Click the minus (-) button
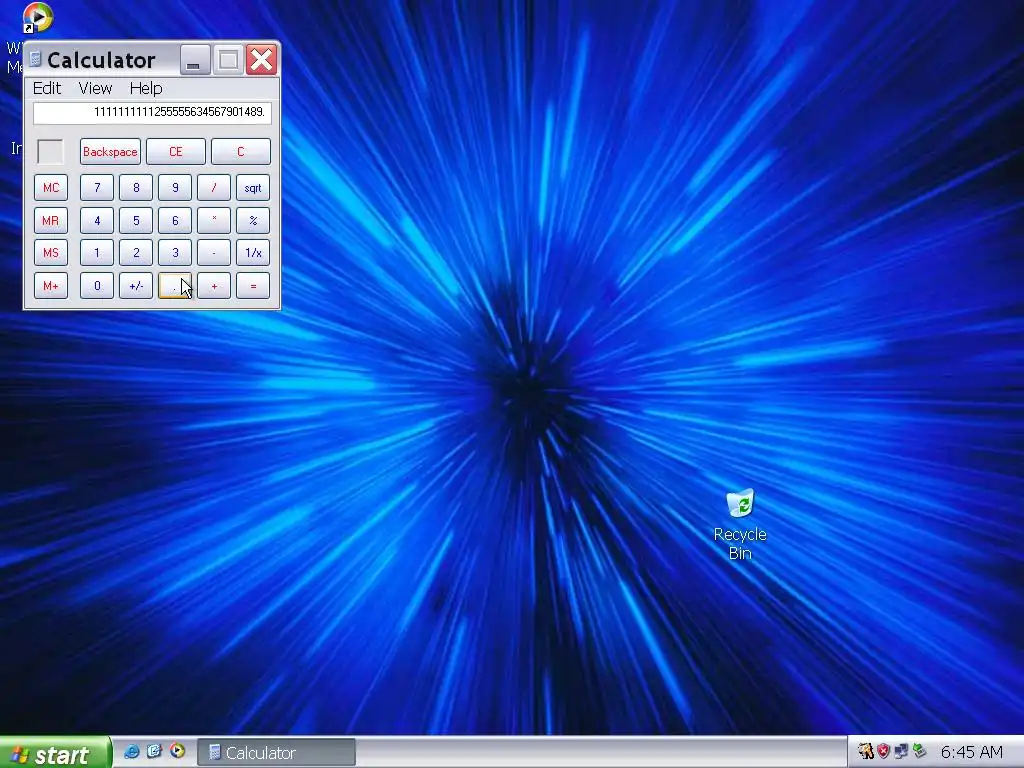The height and width of the screenshot is (768, 1024). tap(214, 253)
